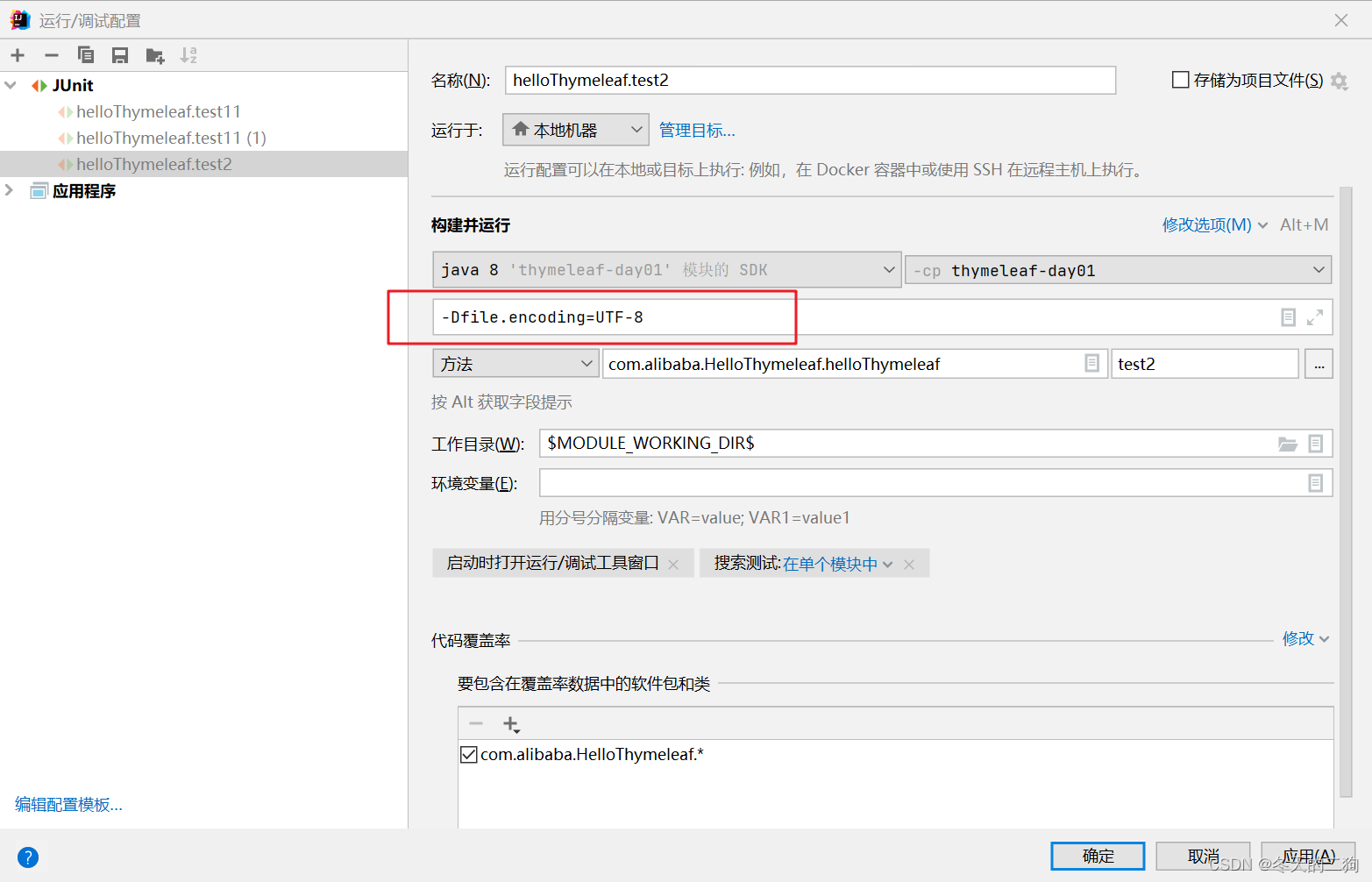
Task: Select the helloThymeleaf.test11 configuration
Action: tap(158, 111)
